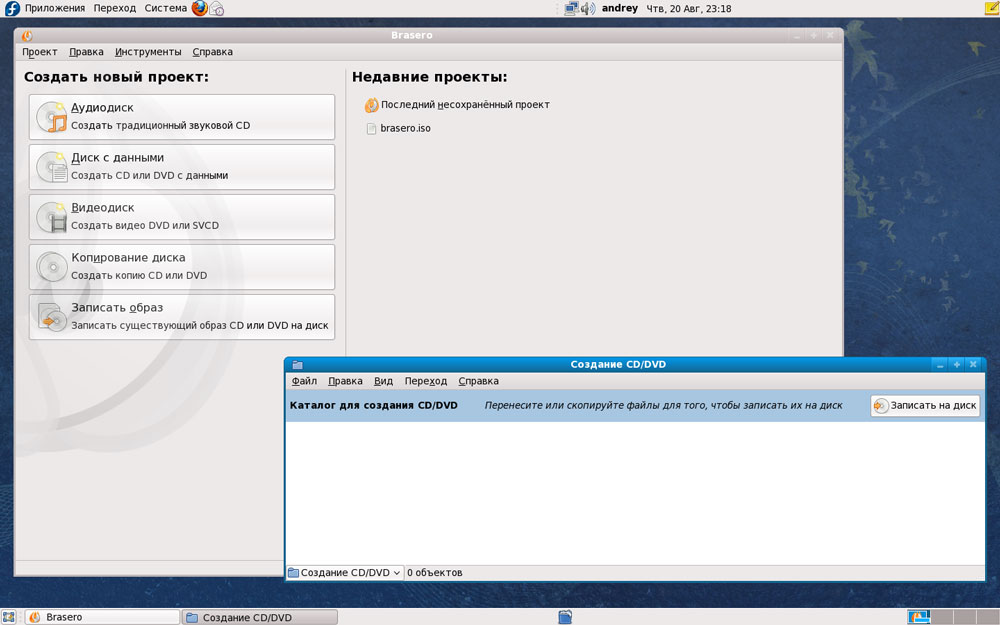This screenshot has width=1000, height=625.
Task: Click the file manager icon in bottom panel
Action: click(565, 617)
